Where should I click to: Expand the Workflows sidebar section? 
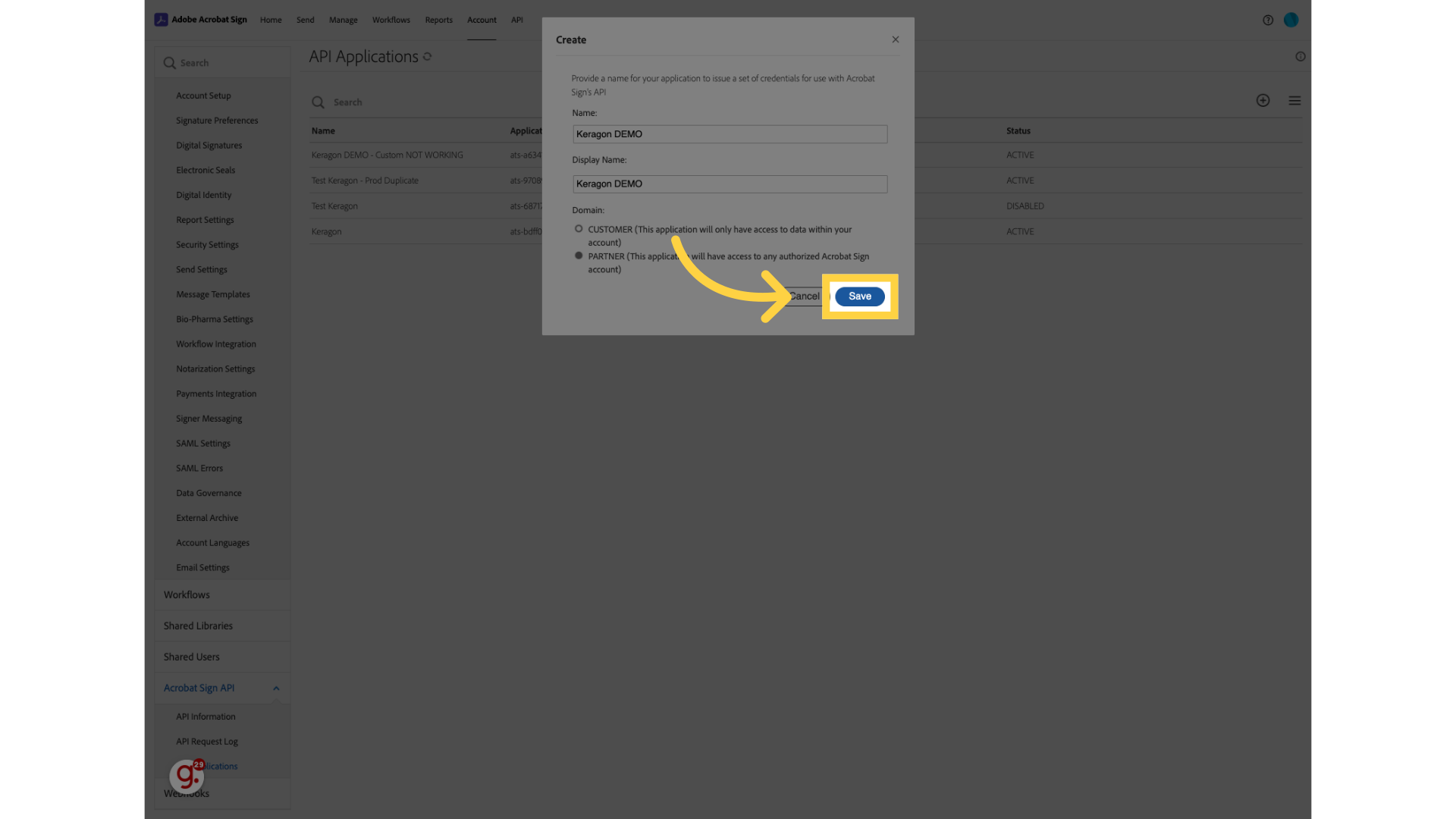(x=222, y=595)
